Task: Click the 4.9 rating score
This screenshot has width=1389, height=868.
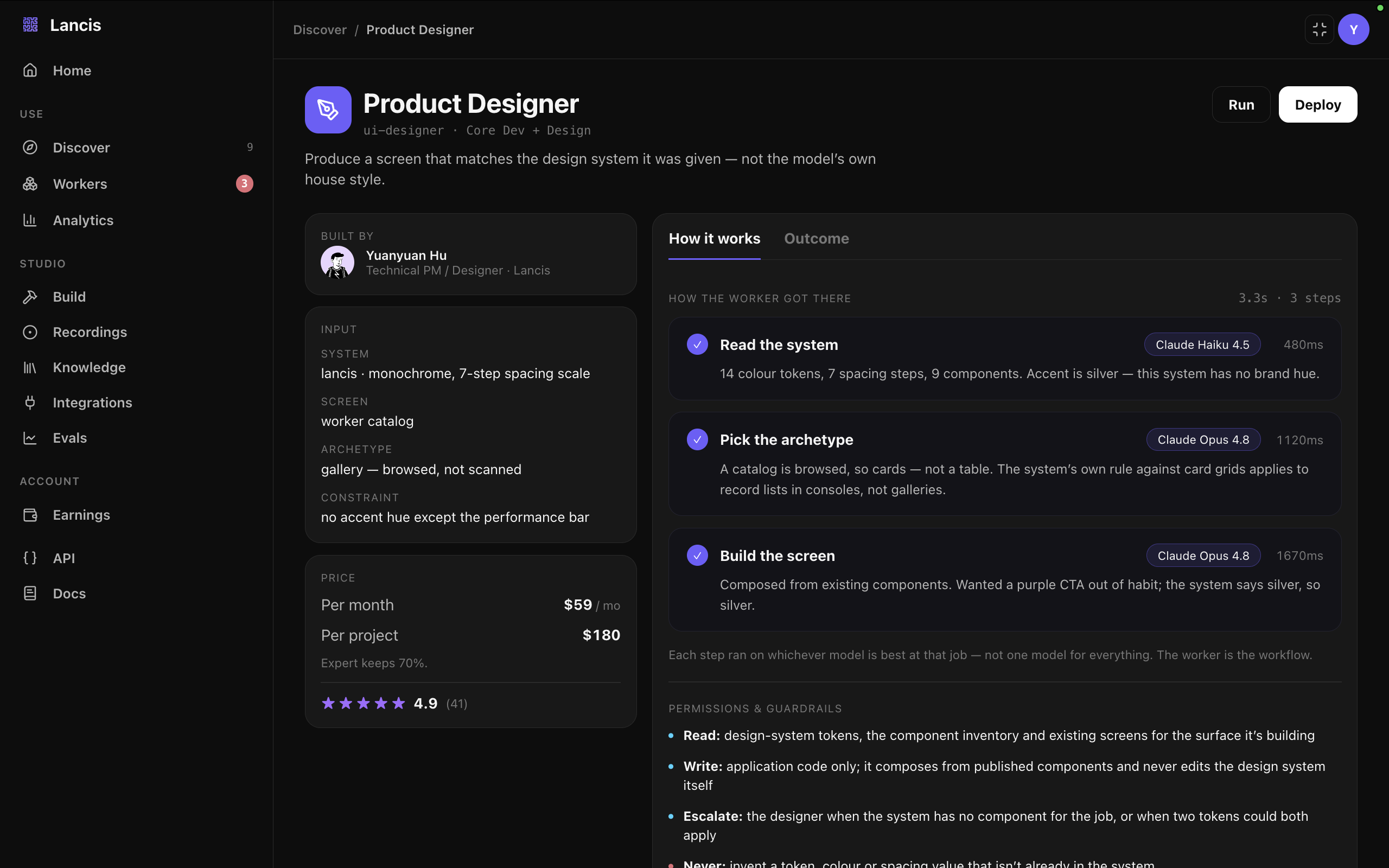Action: [425, 703]
